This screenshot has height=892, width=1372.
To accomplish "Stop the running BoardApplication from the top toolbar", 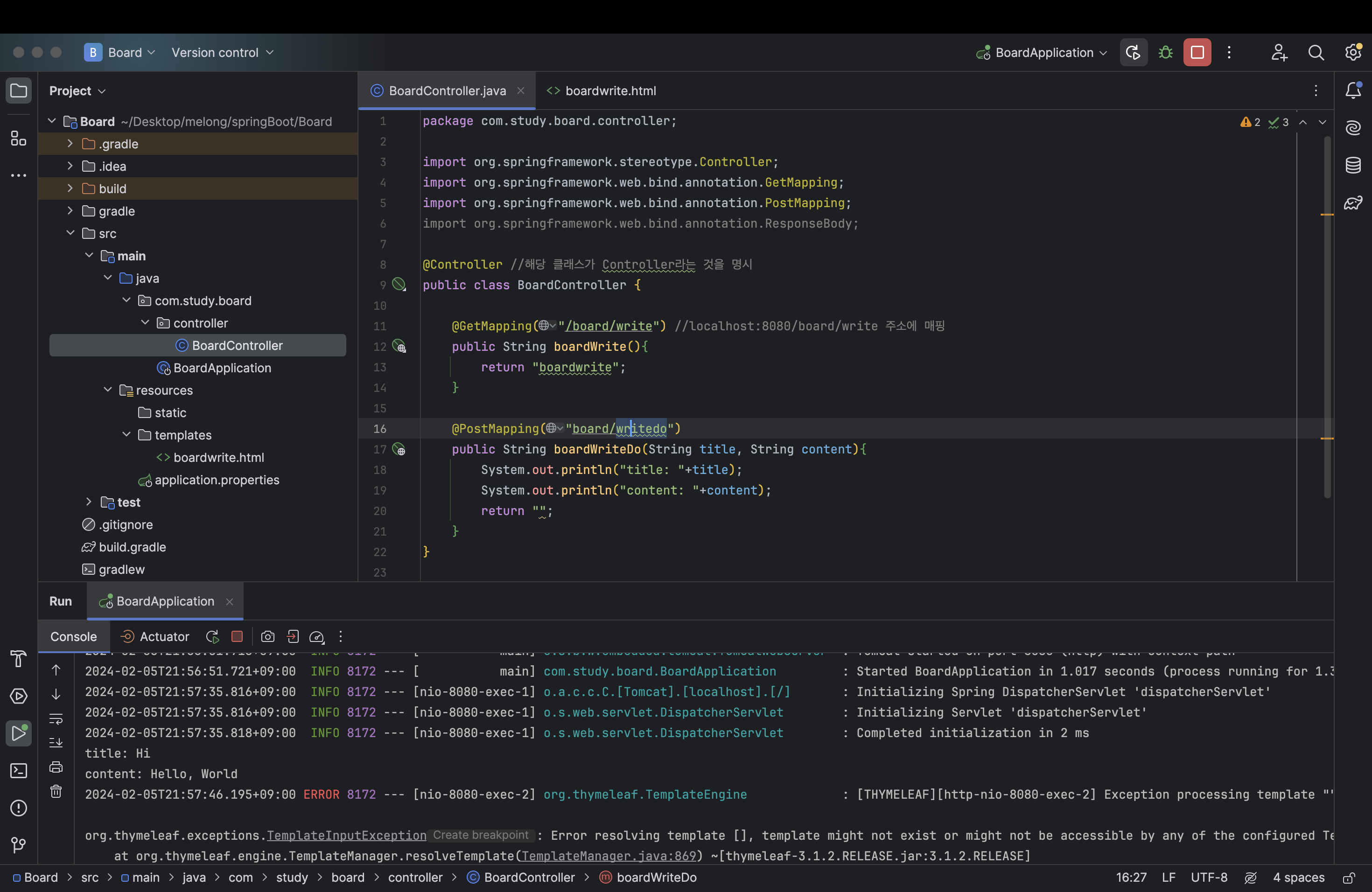I will (1197, 52).
